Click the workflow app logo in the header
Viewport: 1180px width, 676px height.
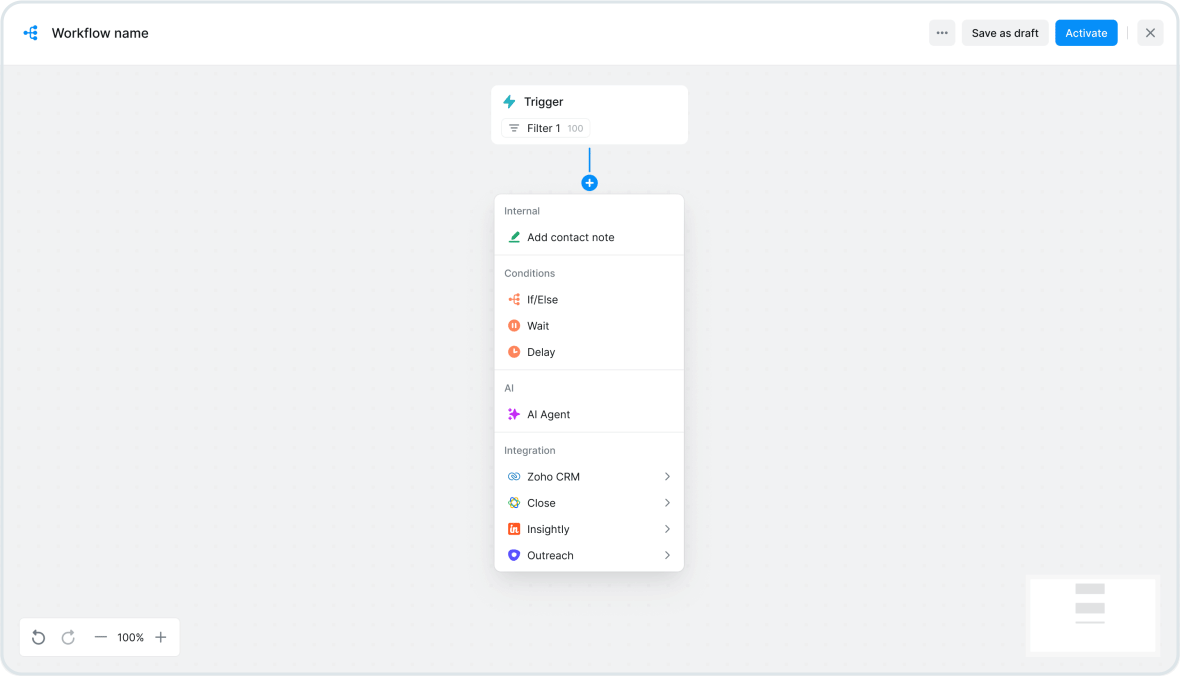(30, 32)
